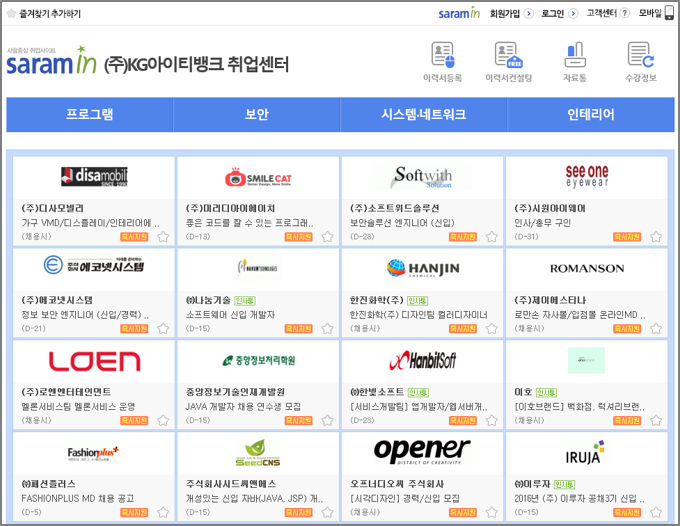Click 즉시지원 button for 이루자
680x526 pixels.
tap(627, 513)
